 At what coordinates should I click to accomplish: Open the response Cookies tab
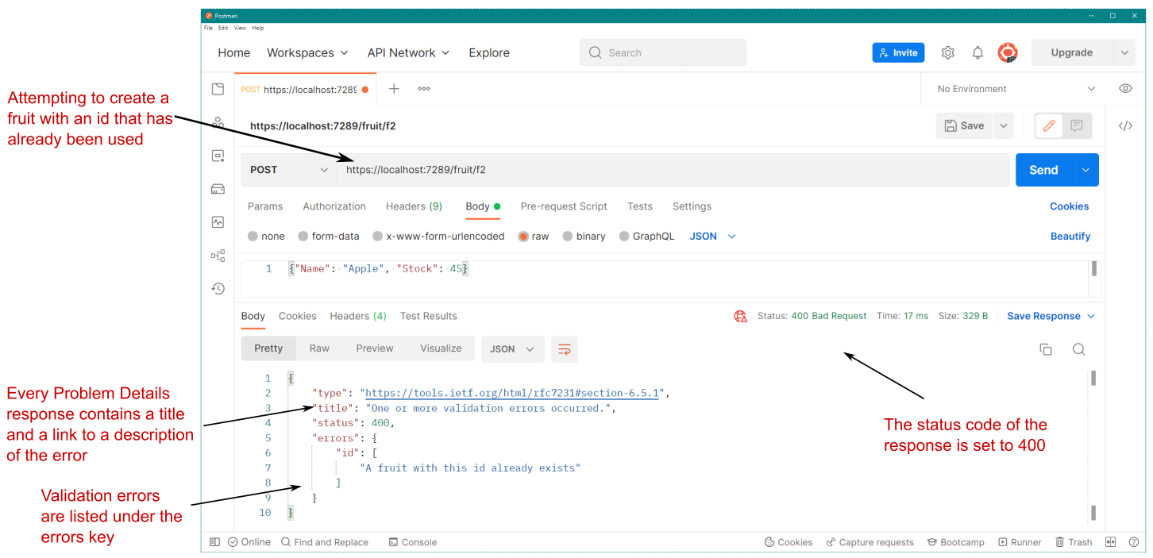pyautogui.click(x=297, y=316)
